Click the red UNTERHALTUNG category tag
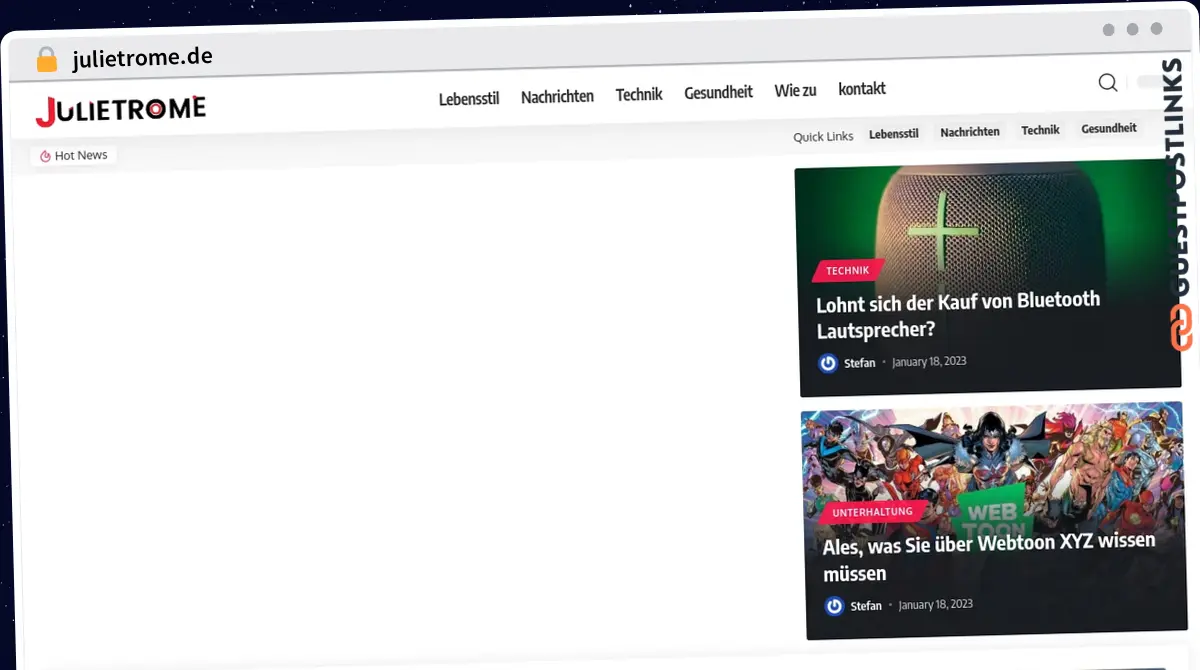This screenshot has width=1200, height=670. coord(872,512)
